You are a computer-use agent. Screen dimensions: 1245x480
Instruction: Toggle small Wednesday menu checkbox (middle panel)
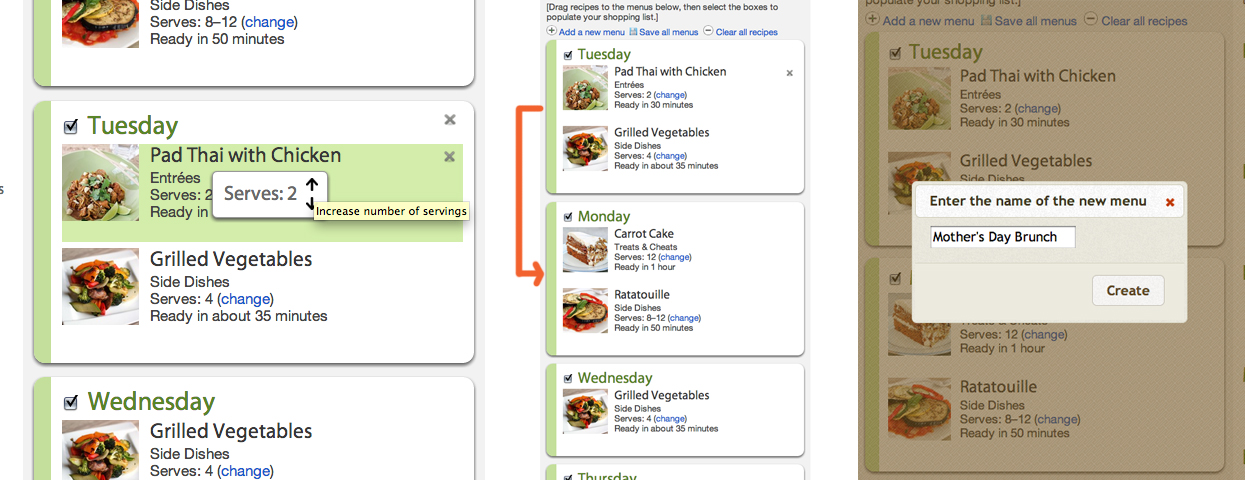pyautogui.click(x=568, y=379)
